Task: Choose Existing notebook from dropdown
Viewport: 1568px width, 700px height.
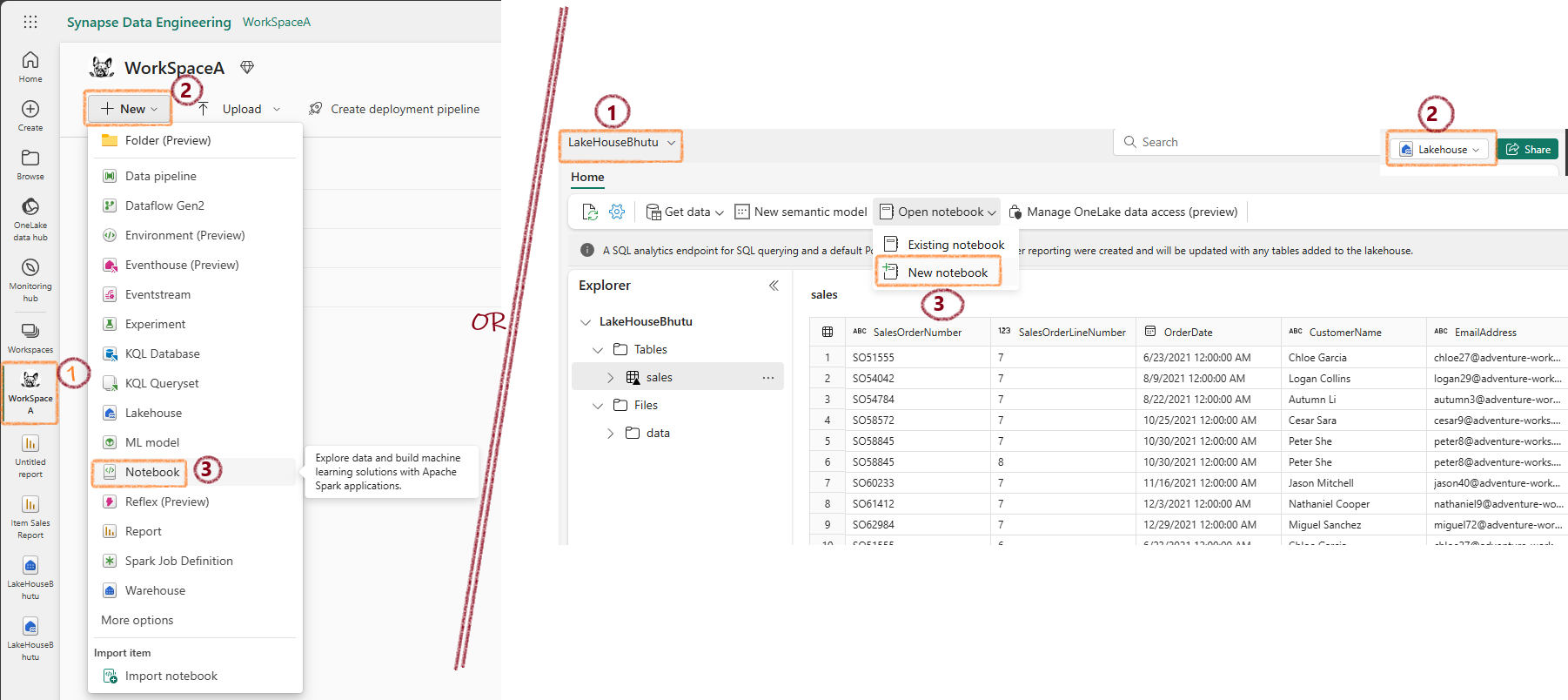Action: pyautogui.click(x=945, y=245)
